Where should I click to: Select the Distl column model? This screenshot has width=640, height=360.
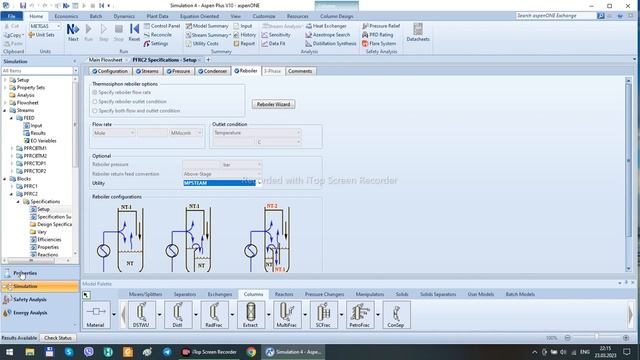tap(178, 315)
